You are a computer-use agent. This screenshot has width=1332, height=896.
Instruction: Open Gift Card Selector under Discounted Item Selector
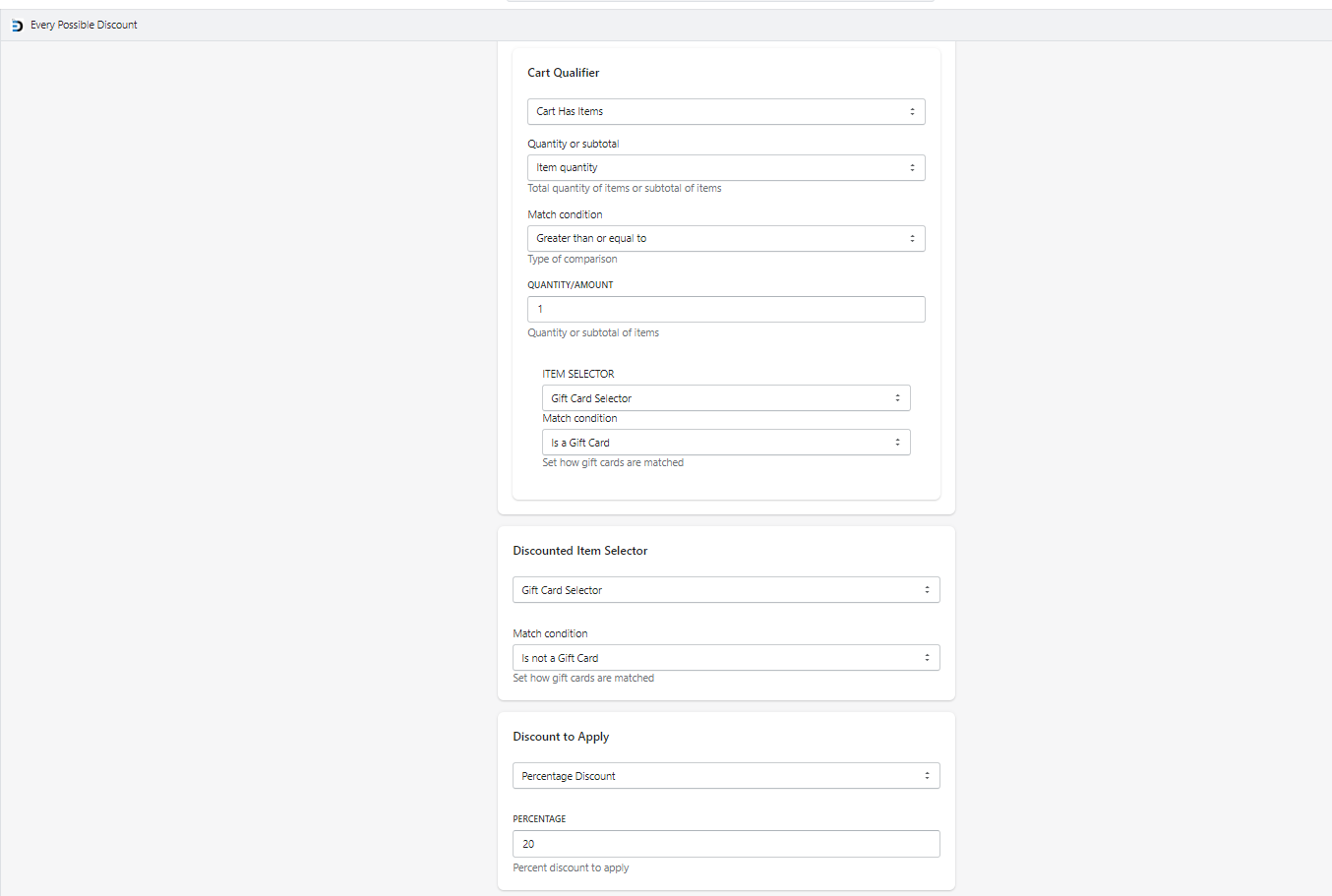pos(726,590)
